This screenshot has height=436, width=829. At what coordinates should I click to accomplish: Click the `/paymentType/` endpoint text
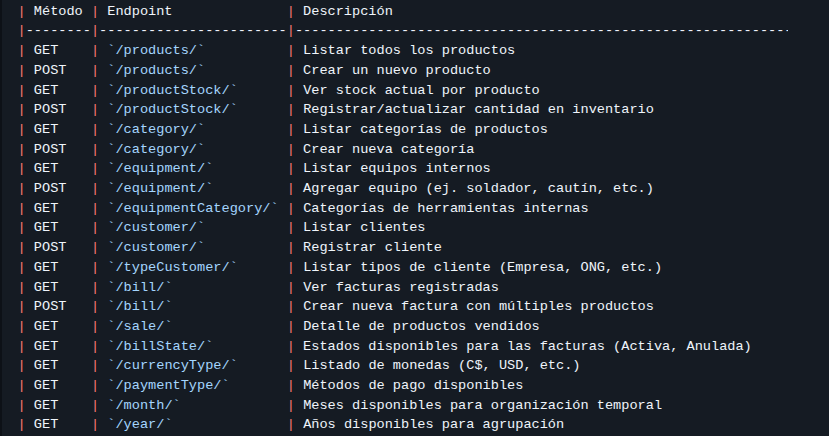point(169,385)
